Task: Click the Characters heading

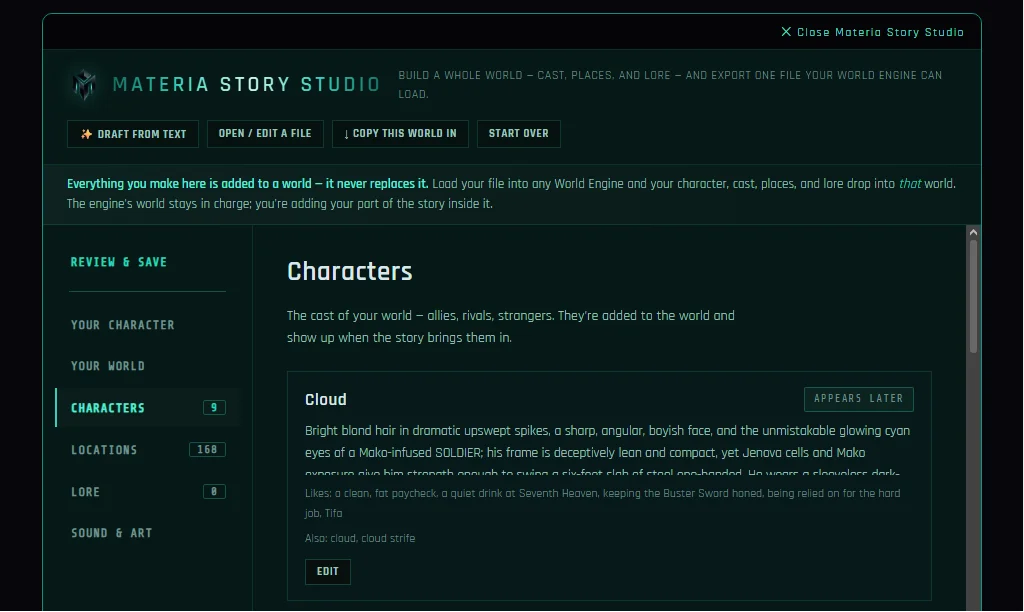Action: tap(349, 271)
